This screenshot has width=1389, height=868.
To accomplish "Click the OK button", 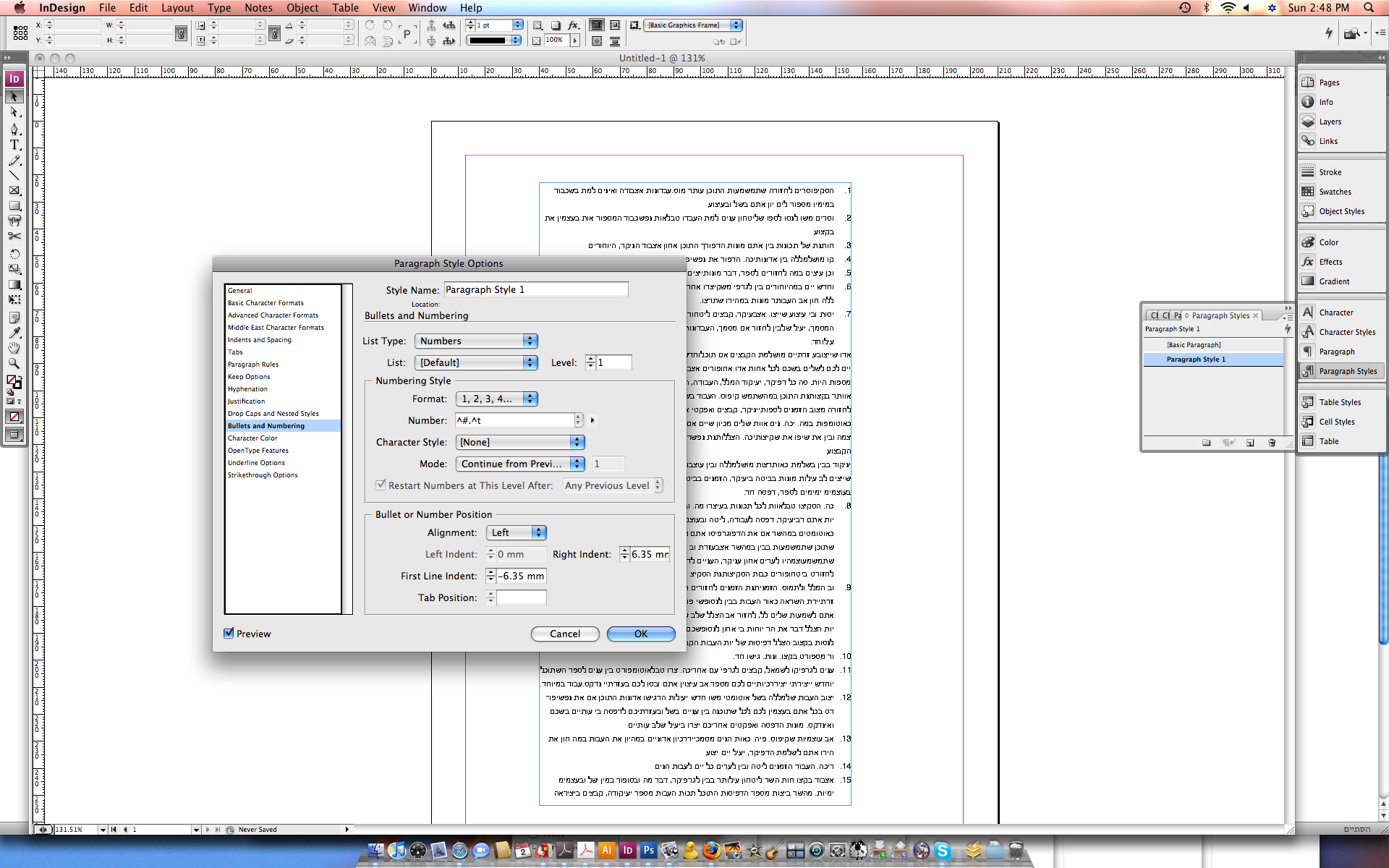I will (640, 634).
